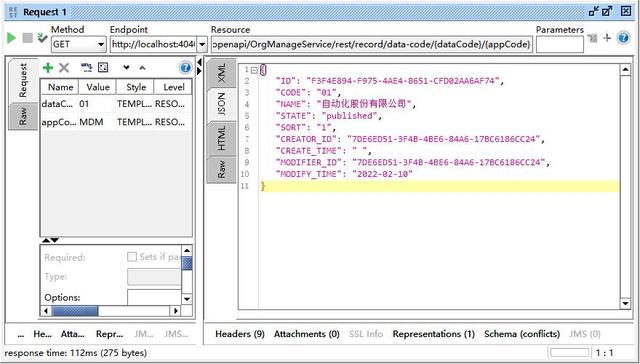
Task: Click detail panel scroll down arrow
Action: 187,299
